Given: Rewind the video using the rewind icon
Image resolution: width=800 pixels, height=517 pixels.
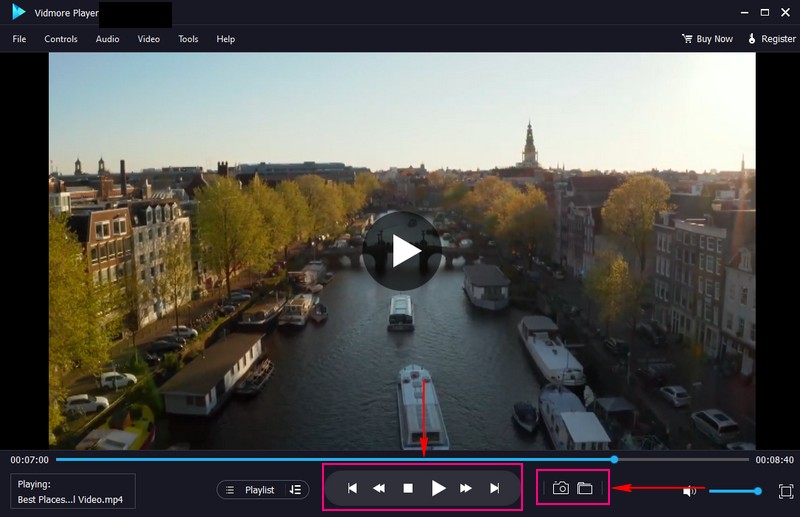Looking at the screenshot, I should coord(380,489).
